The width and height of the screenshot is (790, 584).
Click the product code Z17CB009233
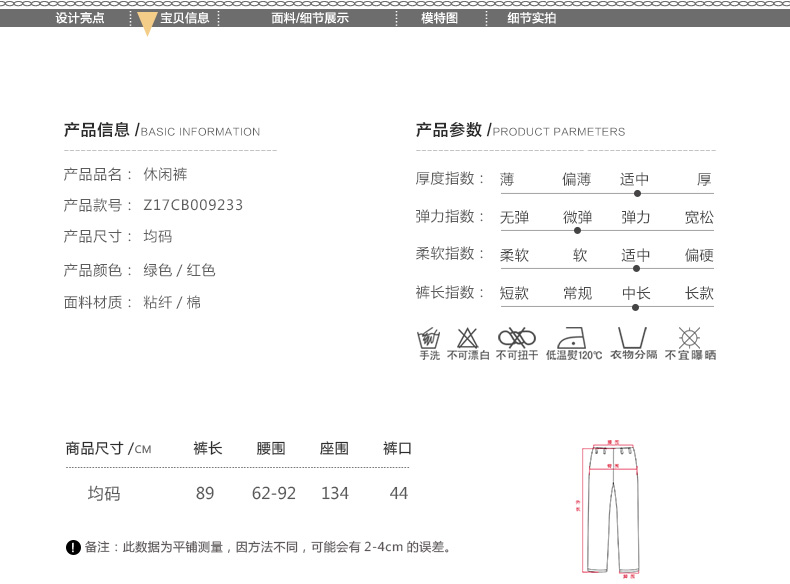pos(193,205)
